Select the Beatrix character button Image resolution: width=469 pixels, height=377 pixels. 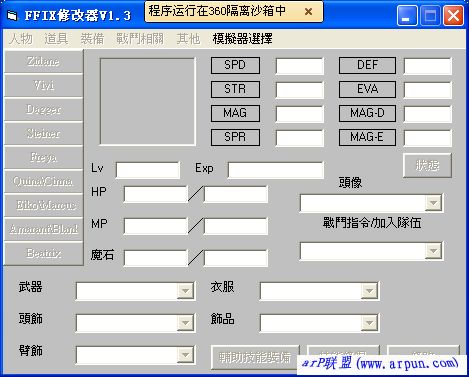[43, 253]
